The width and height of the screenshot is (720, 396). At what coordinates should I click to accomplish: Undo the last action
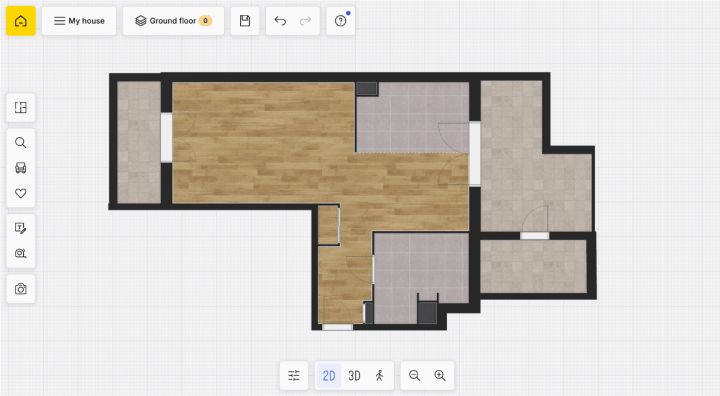coord(280,21)
